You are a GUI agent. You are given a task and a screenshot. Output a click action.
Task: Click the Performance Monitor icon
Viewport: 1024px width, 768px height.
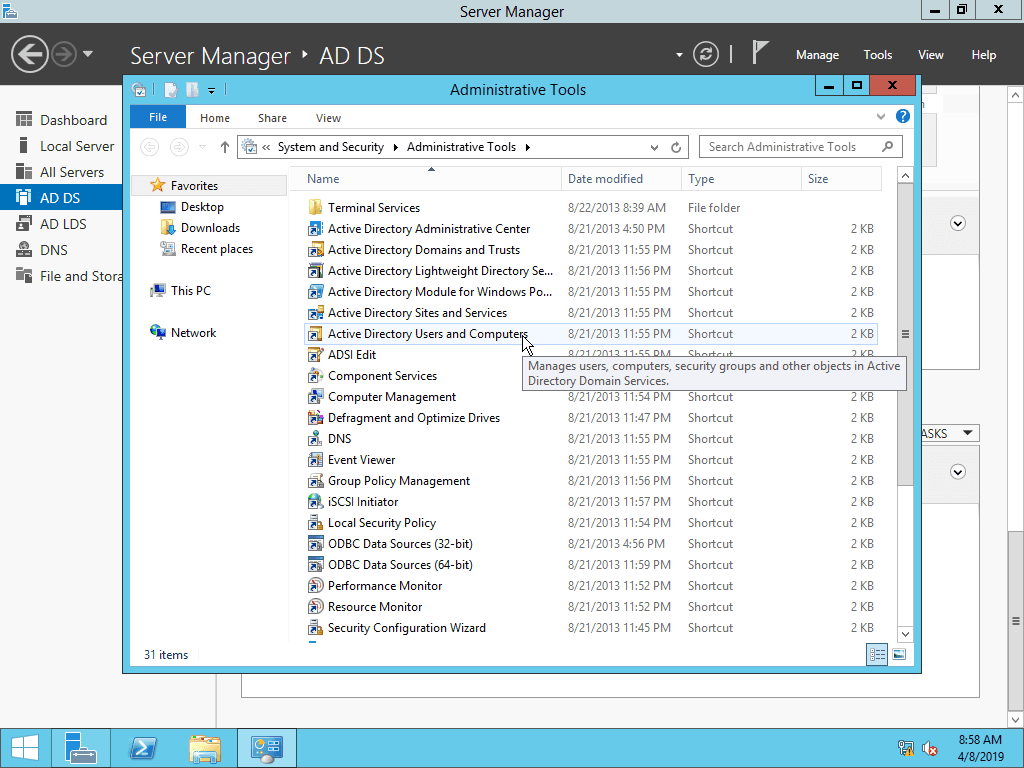315,586
